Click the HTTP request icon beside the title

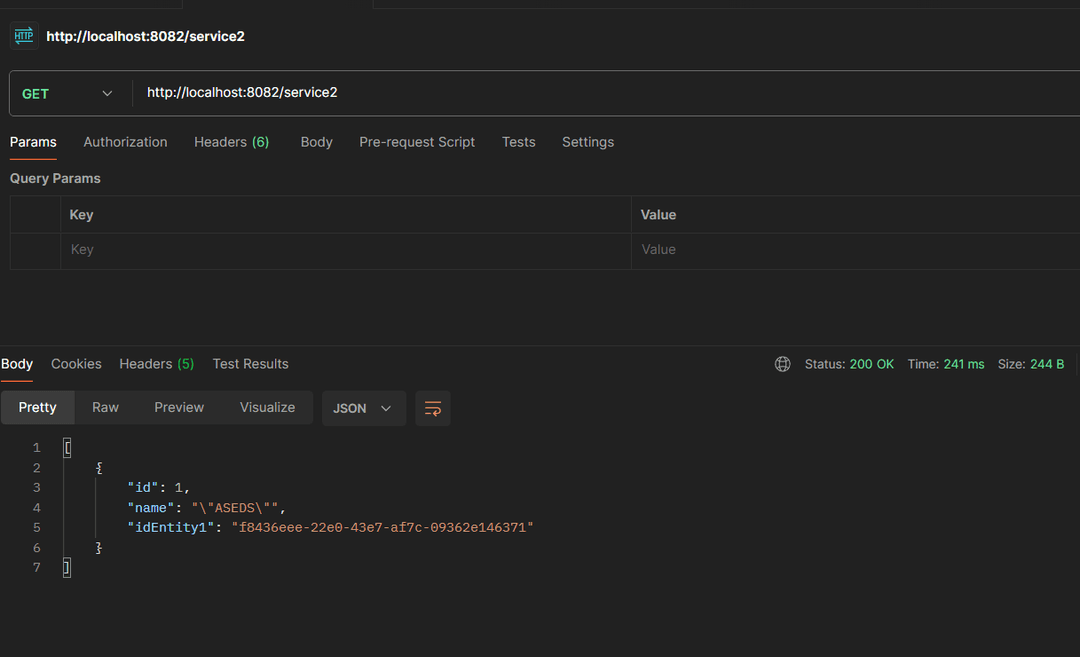click(x=23, y=36)
